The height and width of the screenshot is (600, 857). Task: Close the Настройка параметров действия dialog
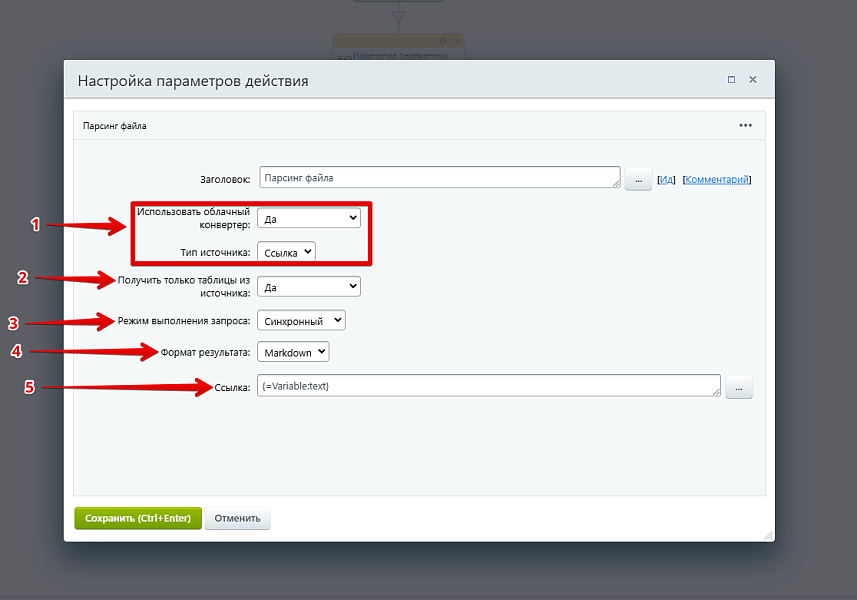(x=753, y=80)
